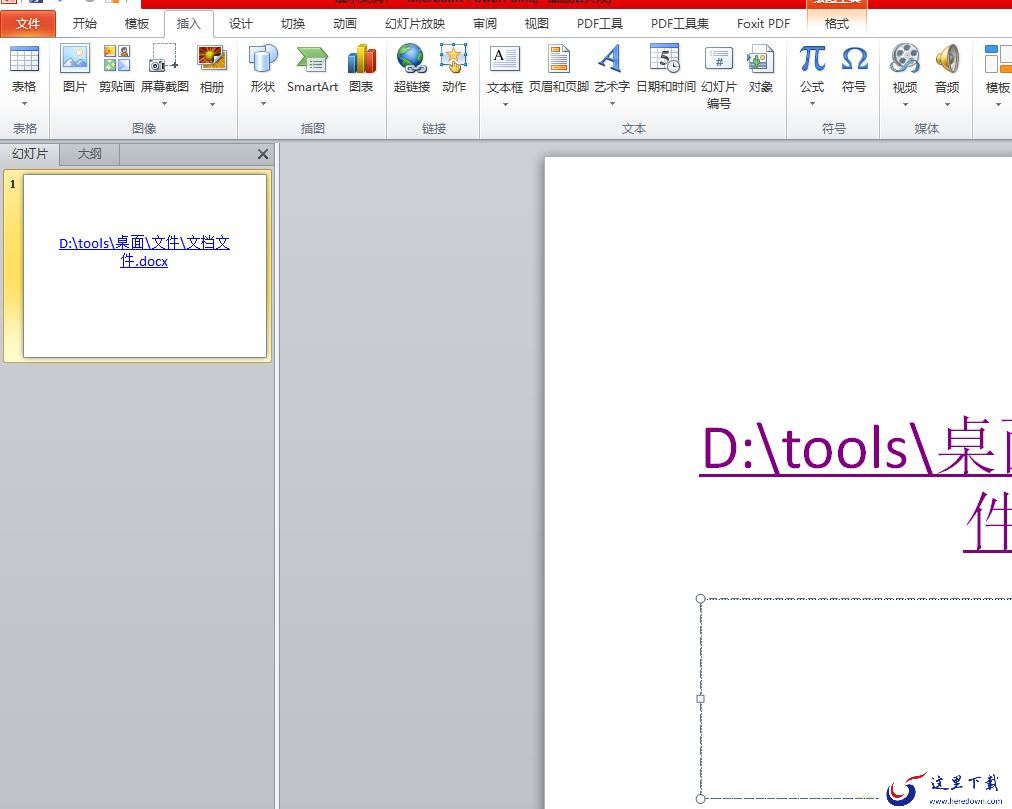The width and height of the screenshot is (1012, 809).
Task: Open the 格式 format tab
Action: click(836, 24)
